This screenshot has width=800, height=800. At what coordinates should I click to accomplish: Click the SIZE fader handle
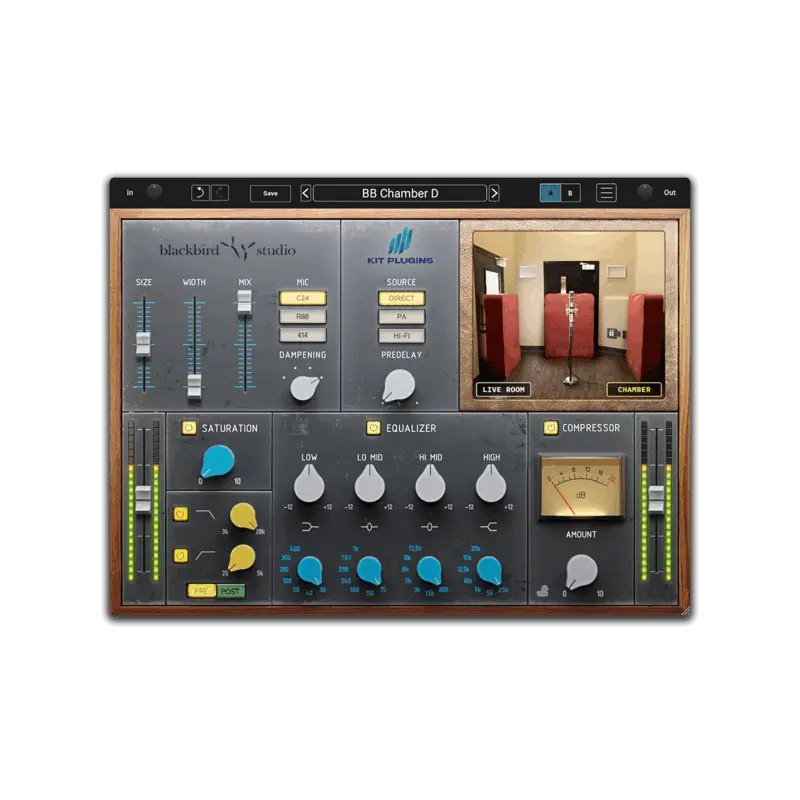tap(143, 343)
